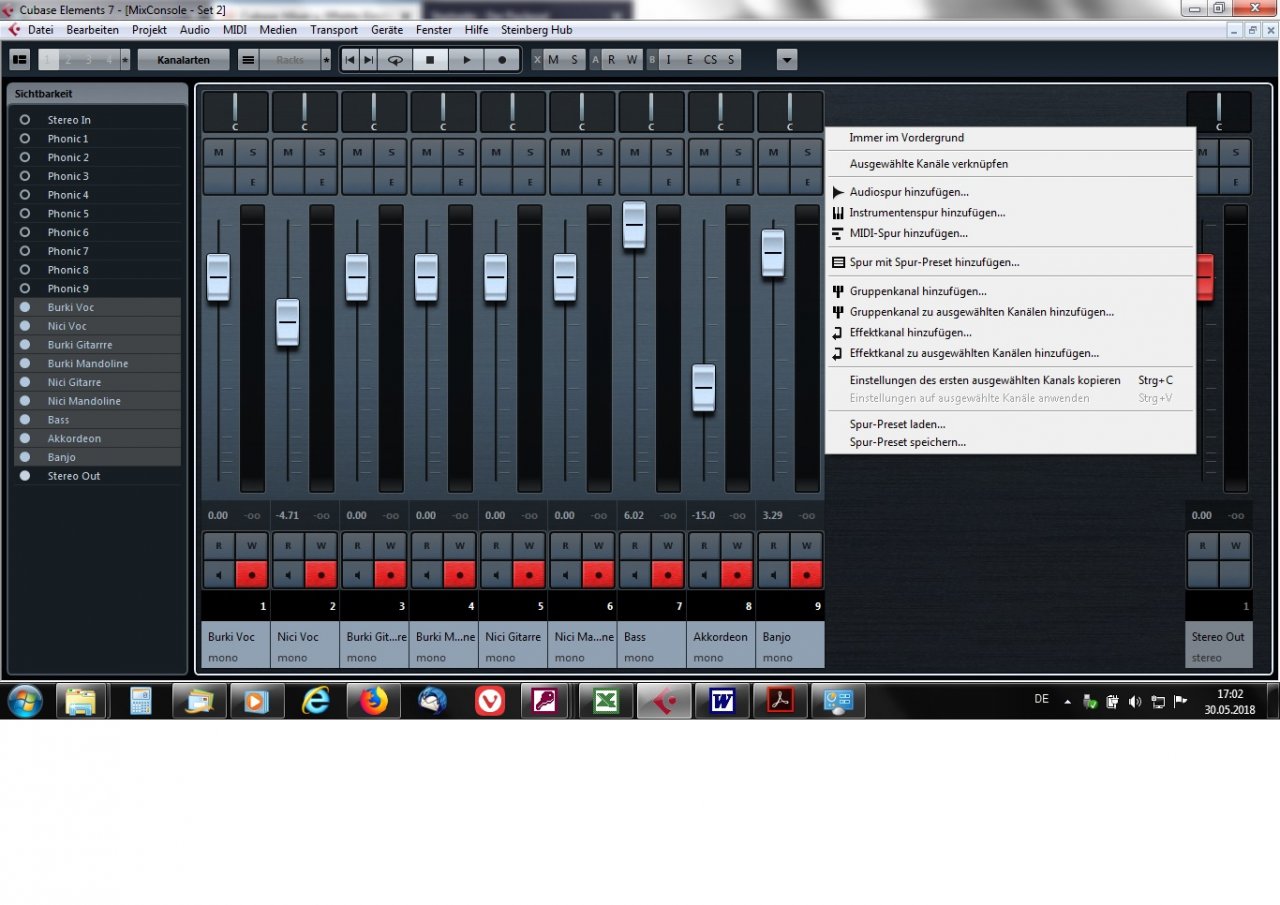Open the Racks selection dropdown
Screen dimensions: 1280x905
tap(290, 60)
